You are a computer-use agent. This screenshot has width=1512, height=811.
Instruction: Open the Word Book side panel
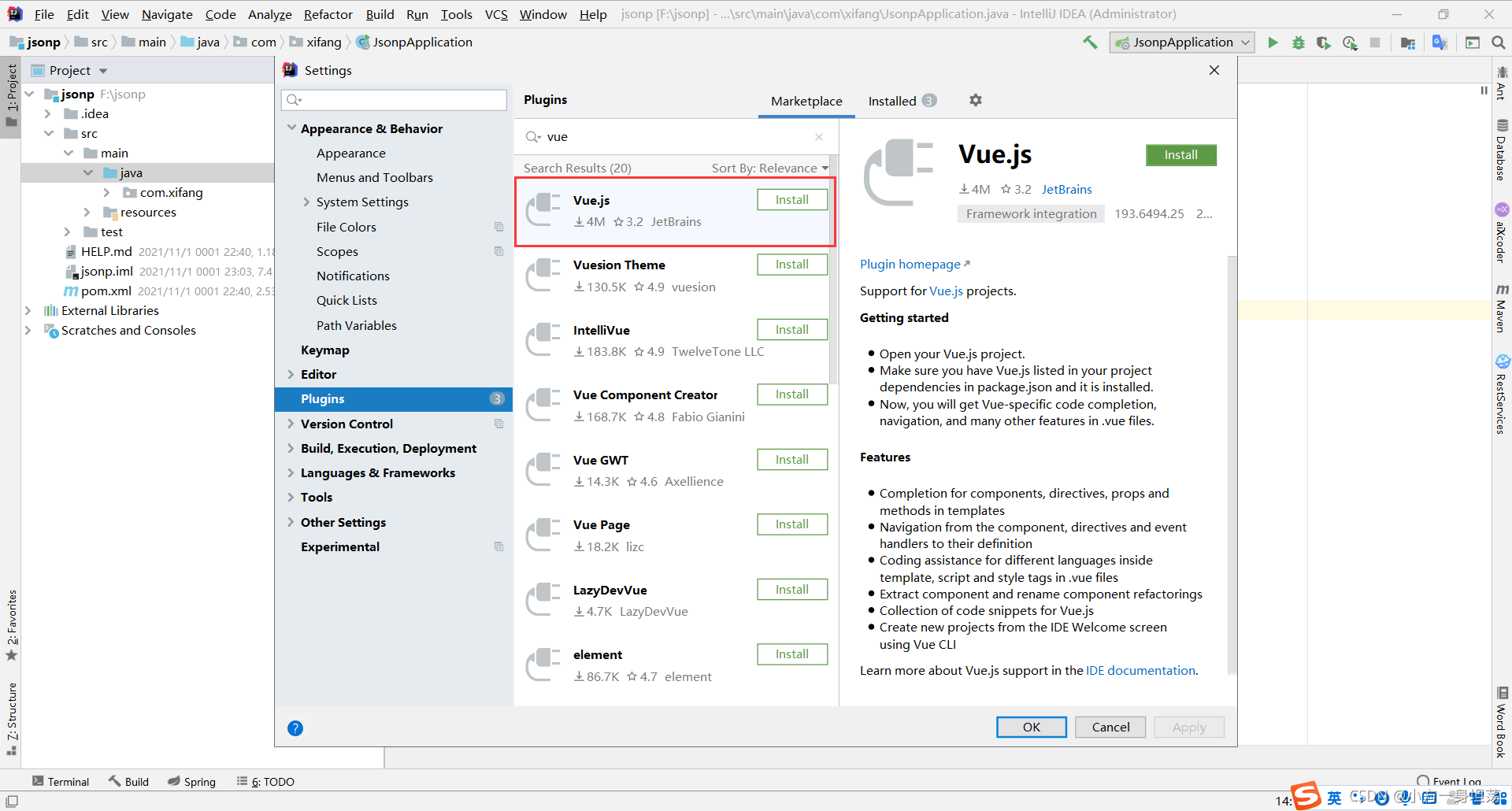[1502, 723]
